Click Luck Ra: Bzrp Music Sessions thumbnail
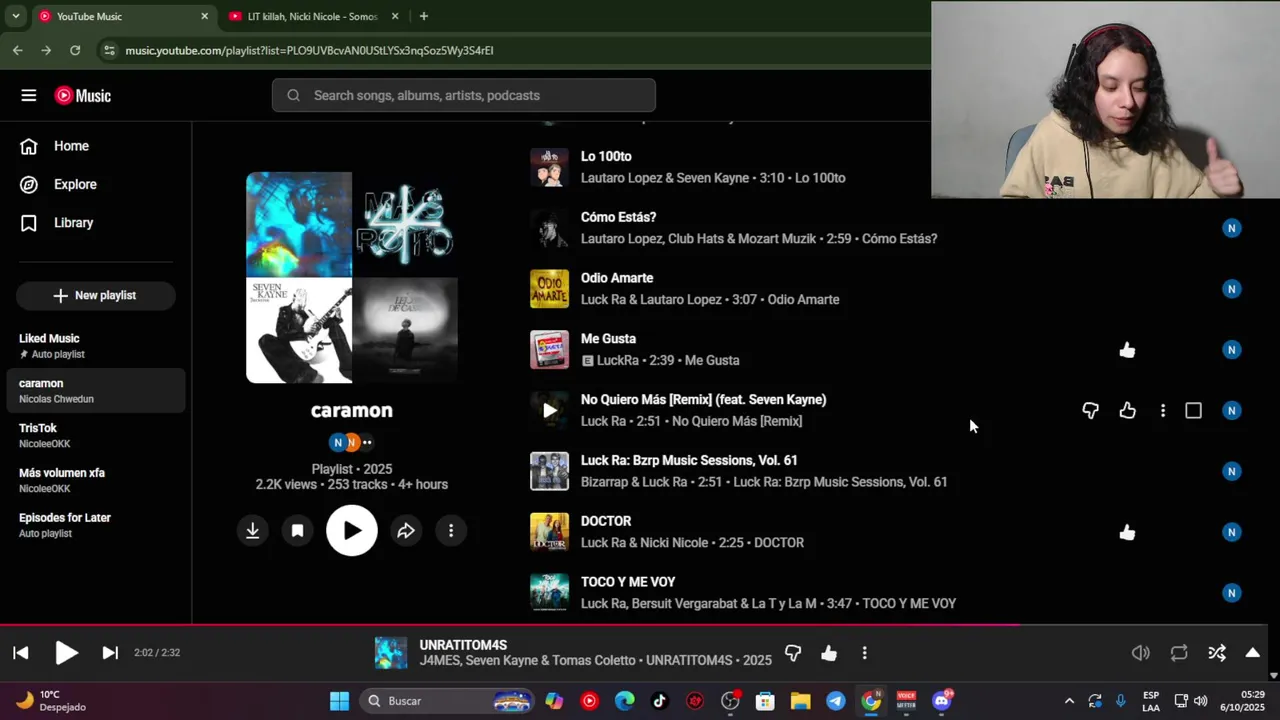1280x720 pixels. (x=549, y=471)
